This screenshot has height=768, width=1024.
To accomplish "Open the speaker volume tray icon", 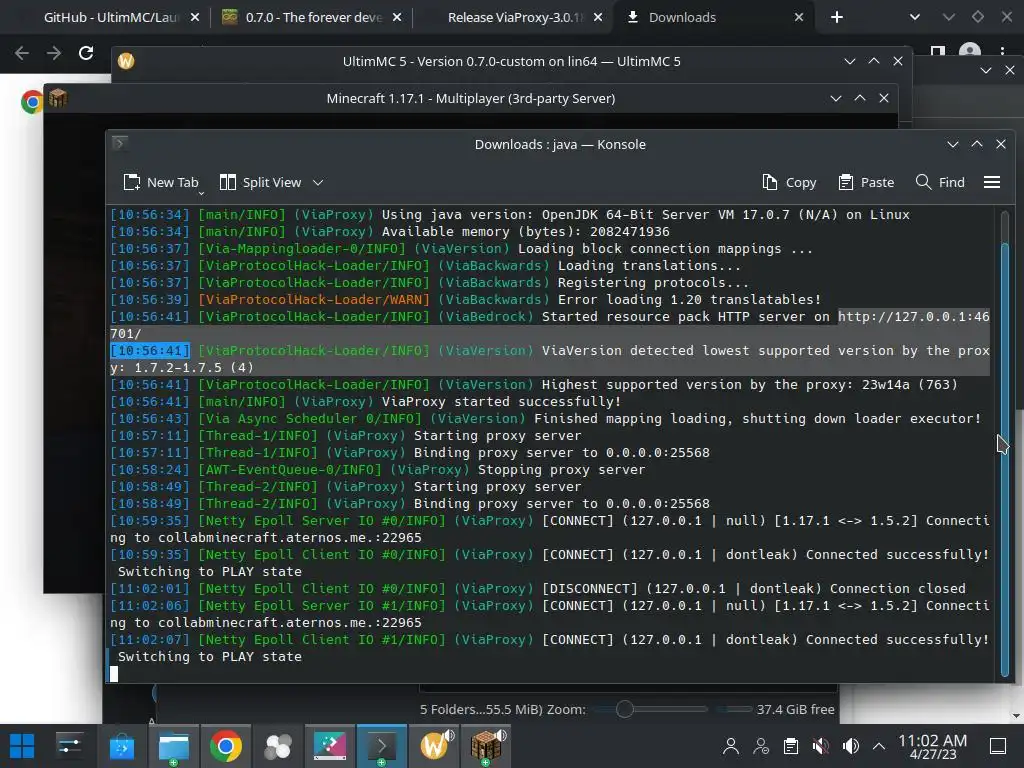I will coord(850,746).
